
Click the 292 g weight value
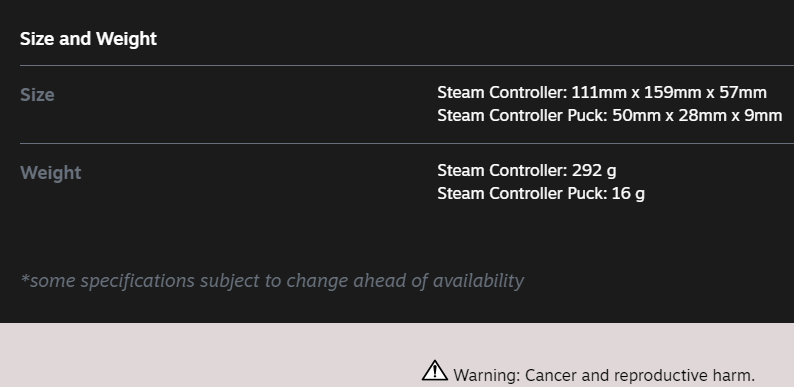tap(594, 171)
